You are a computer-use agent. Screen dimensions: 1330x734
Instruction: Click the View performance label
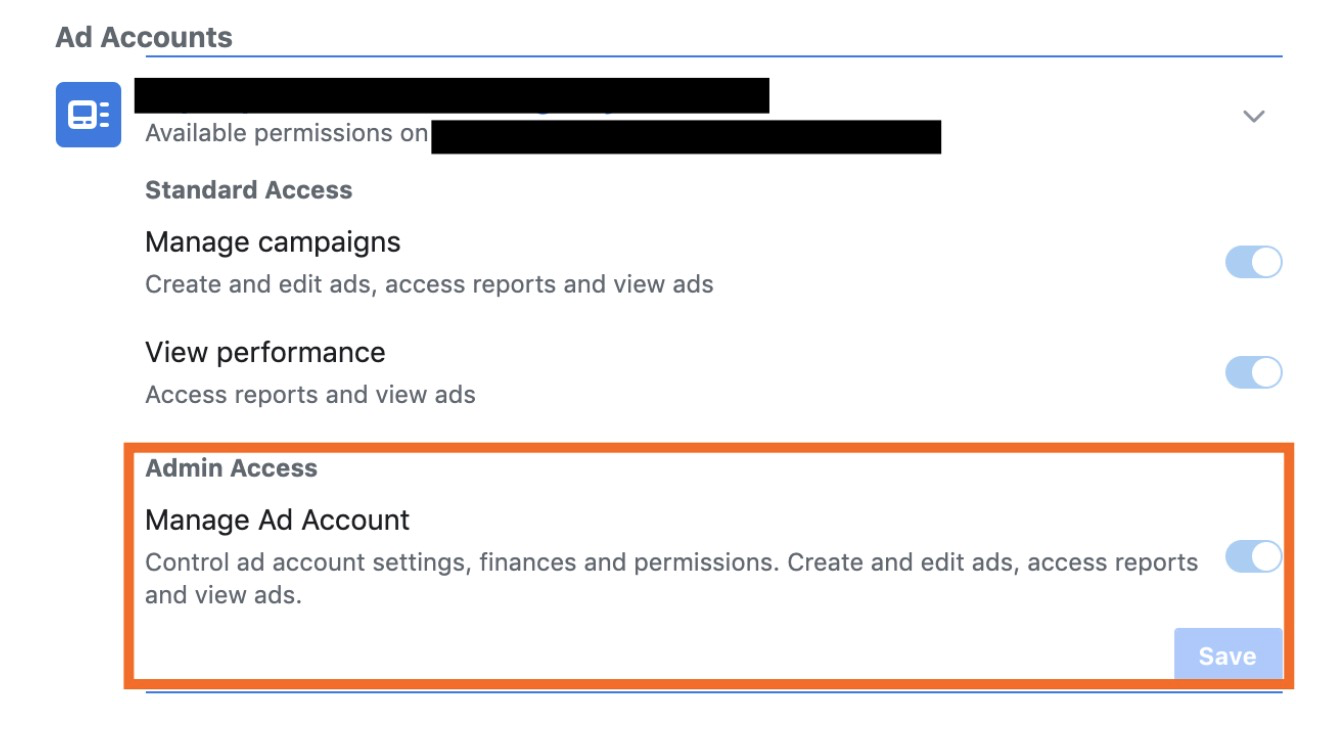coord(265,352)
